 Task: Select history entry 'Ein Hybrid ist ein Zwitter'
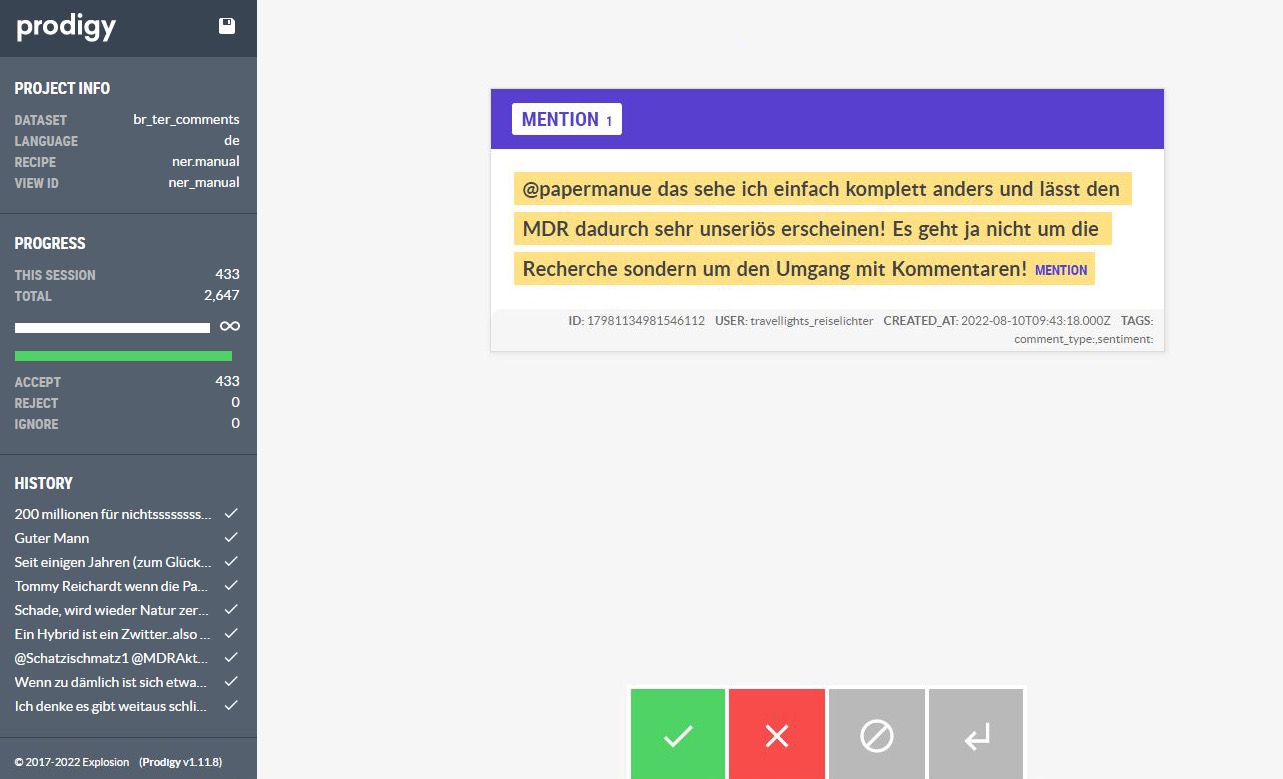pyautogui.click(x=113, y=634)
